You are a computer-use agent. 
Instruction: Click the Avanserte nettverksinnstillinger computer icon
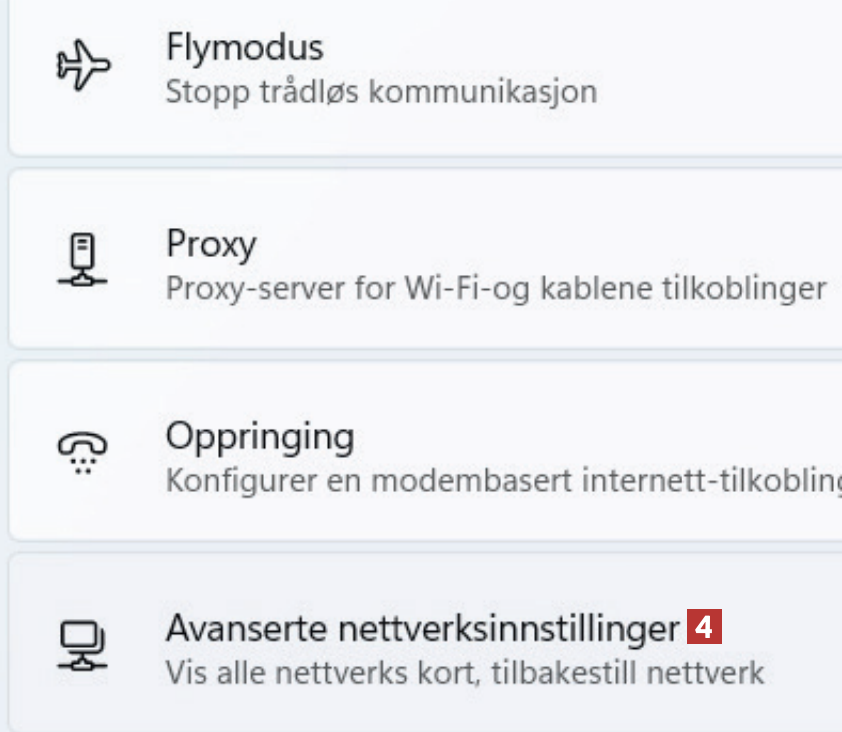click(83, 643)
